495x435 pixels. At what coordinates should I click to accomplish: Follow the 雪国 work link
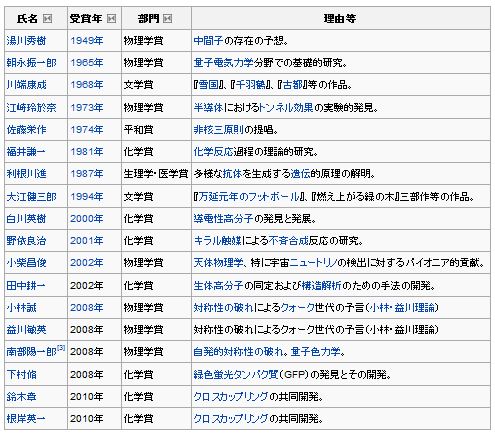pyautogui.click(x=209, y=85)
